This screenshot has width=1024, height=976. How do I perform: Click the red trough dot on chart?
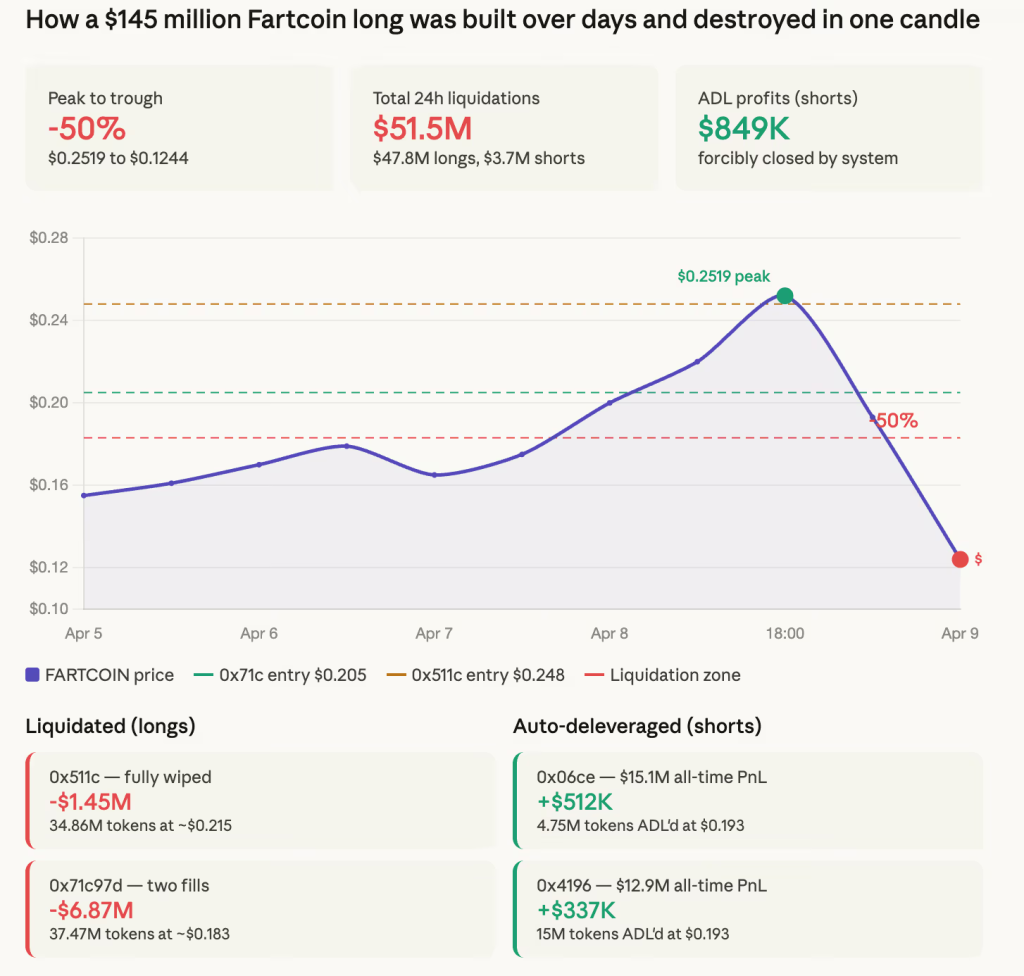pos(960,559)
